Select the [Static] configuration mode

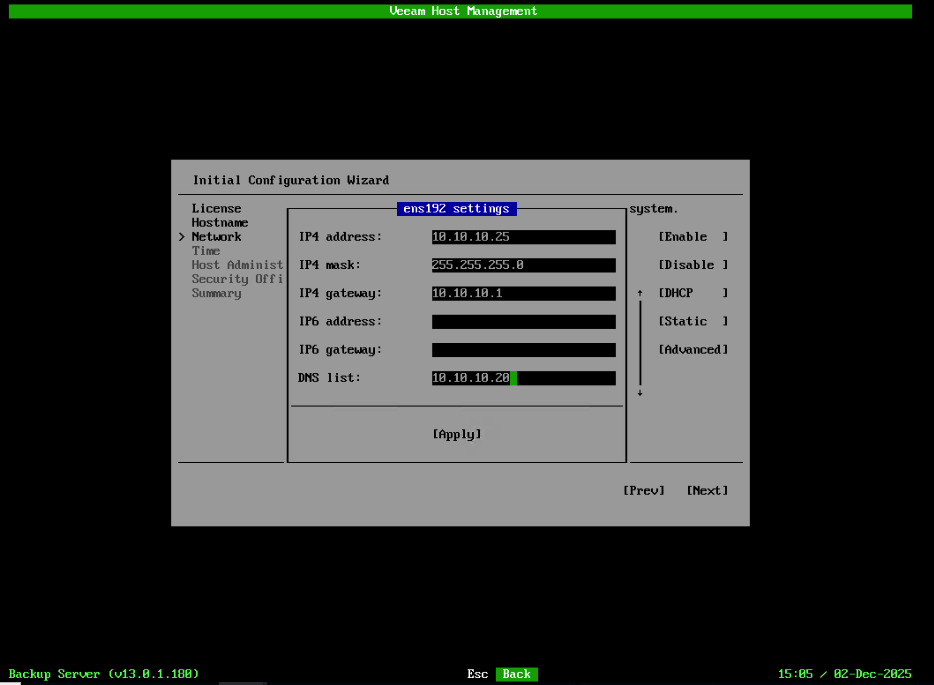693,320
